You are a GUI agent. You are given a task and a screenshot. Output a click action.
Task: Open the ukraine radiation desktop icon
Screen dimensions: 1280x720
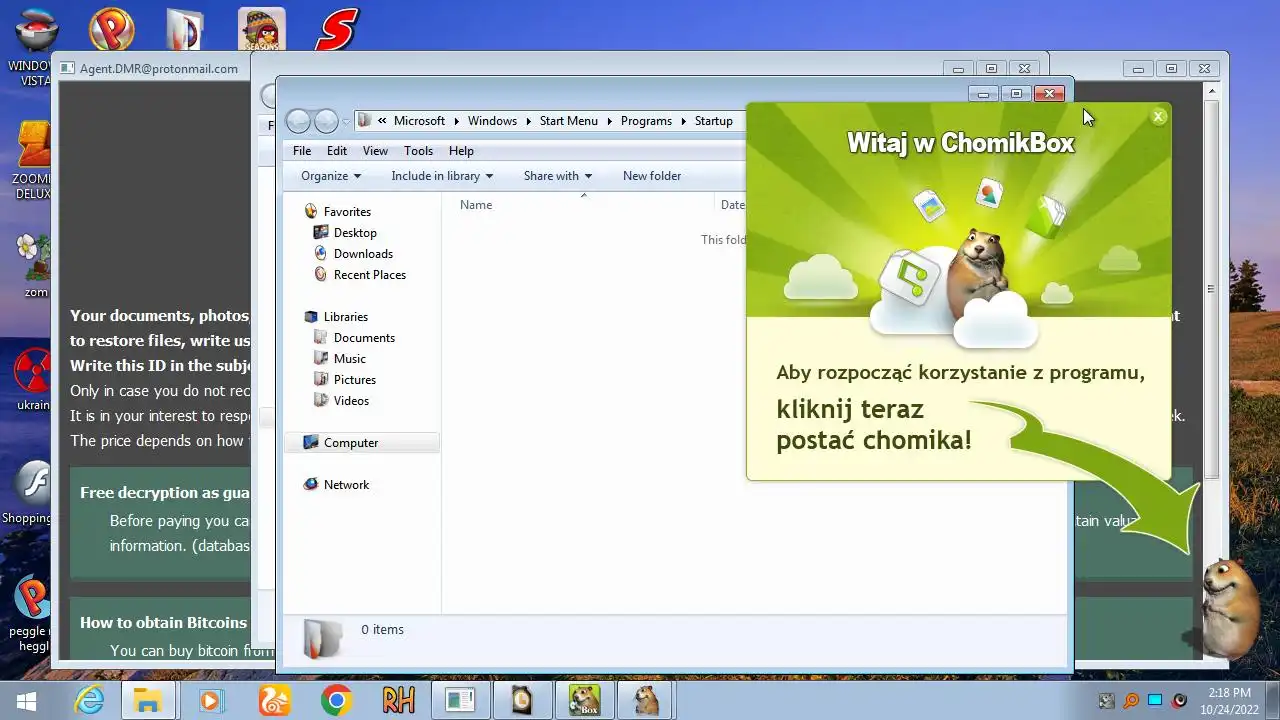coord(33,380)
